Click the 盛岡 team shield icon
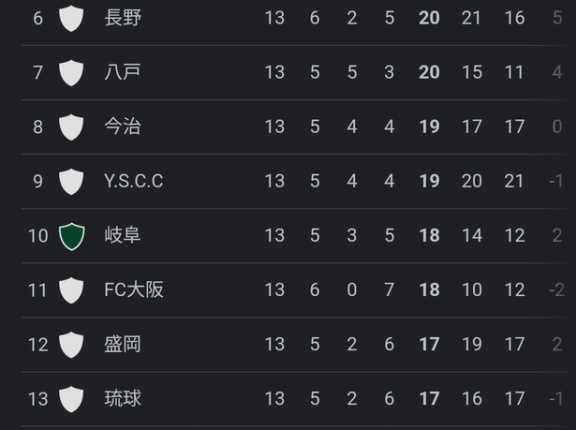The width and height of the screenshot is (576, 430). [x=71, y=345]
